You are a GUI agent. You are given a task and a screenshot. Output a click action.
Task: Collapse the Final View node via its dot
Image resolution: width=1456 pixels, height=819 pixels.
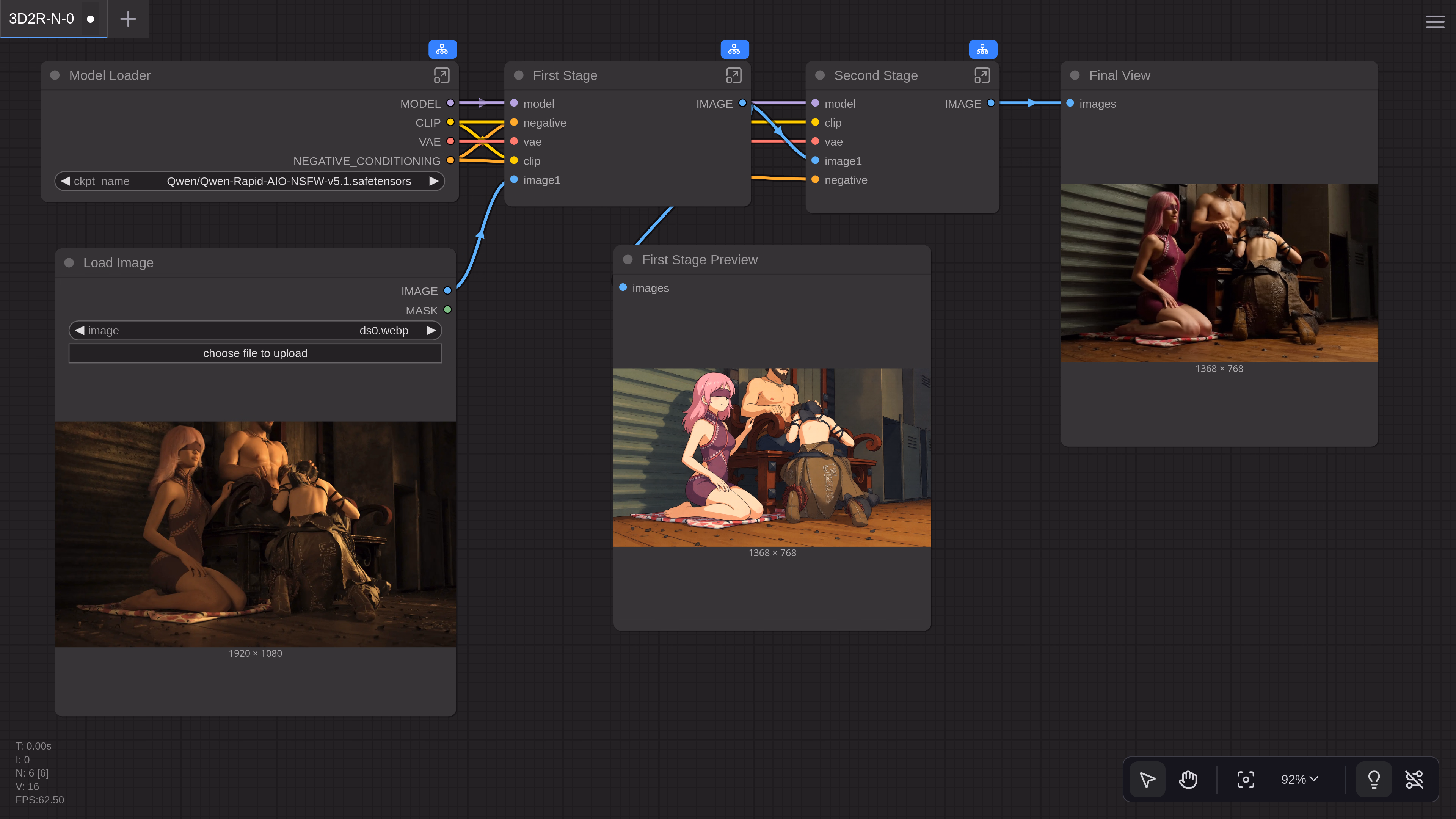(1075, 75)
